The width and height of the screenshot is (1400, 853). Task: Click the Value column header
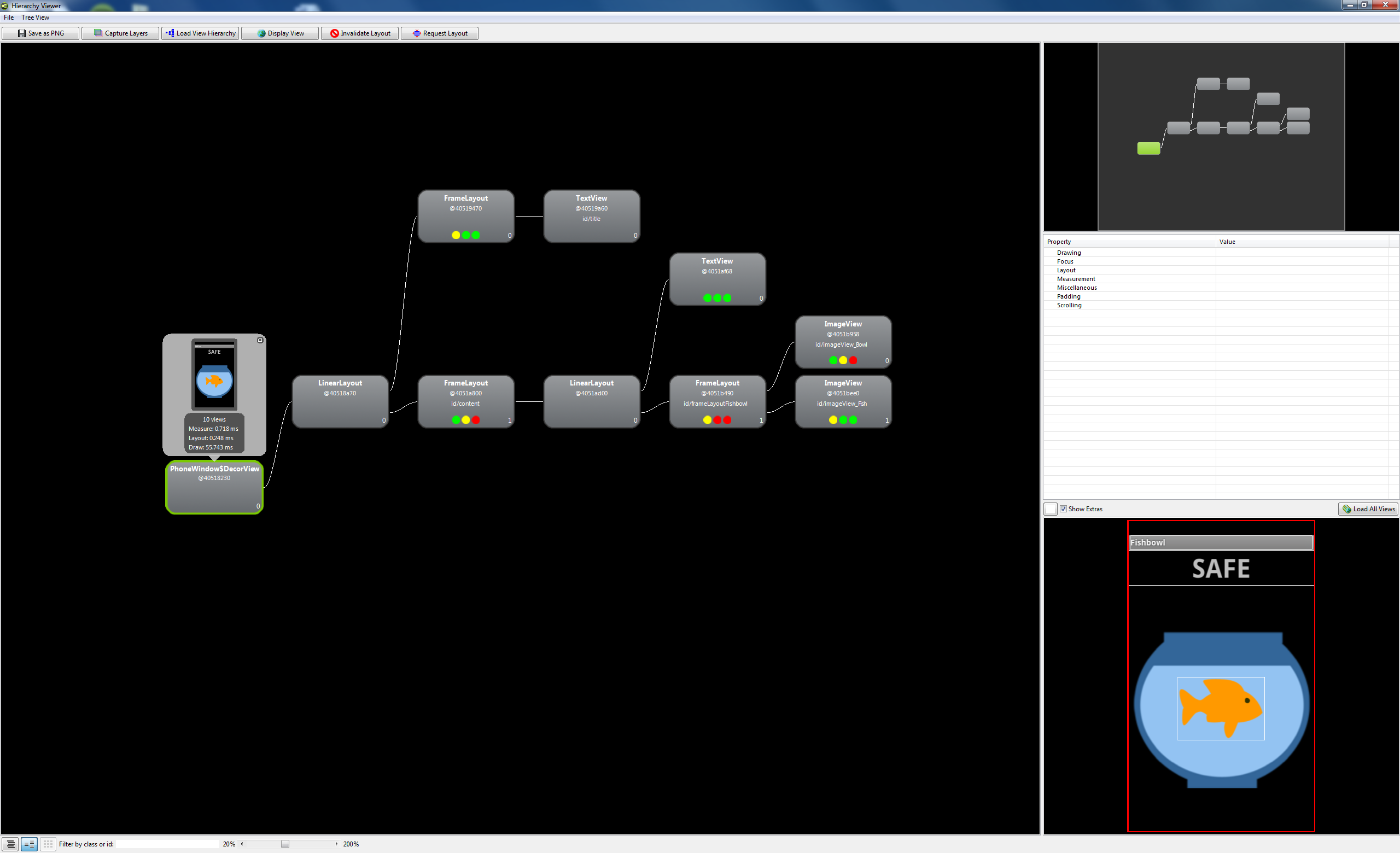pyautogui.click(x=1302, y=242)
